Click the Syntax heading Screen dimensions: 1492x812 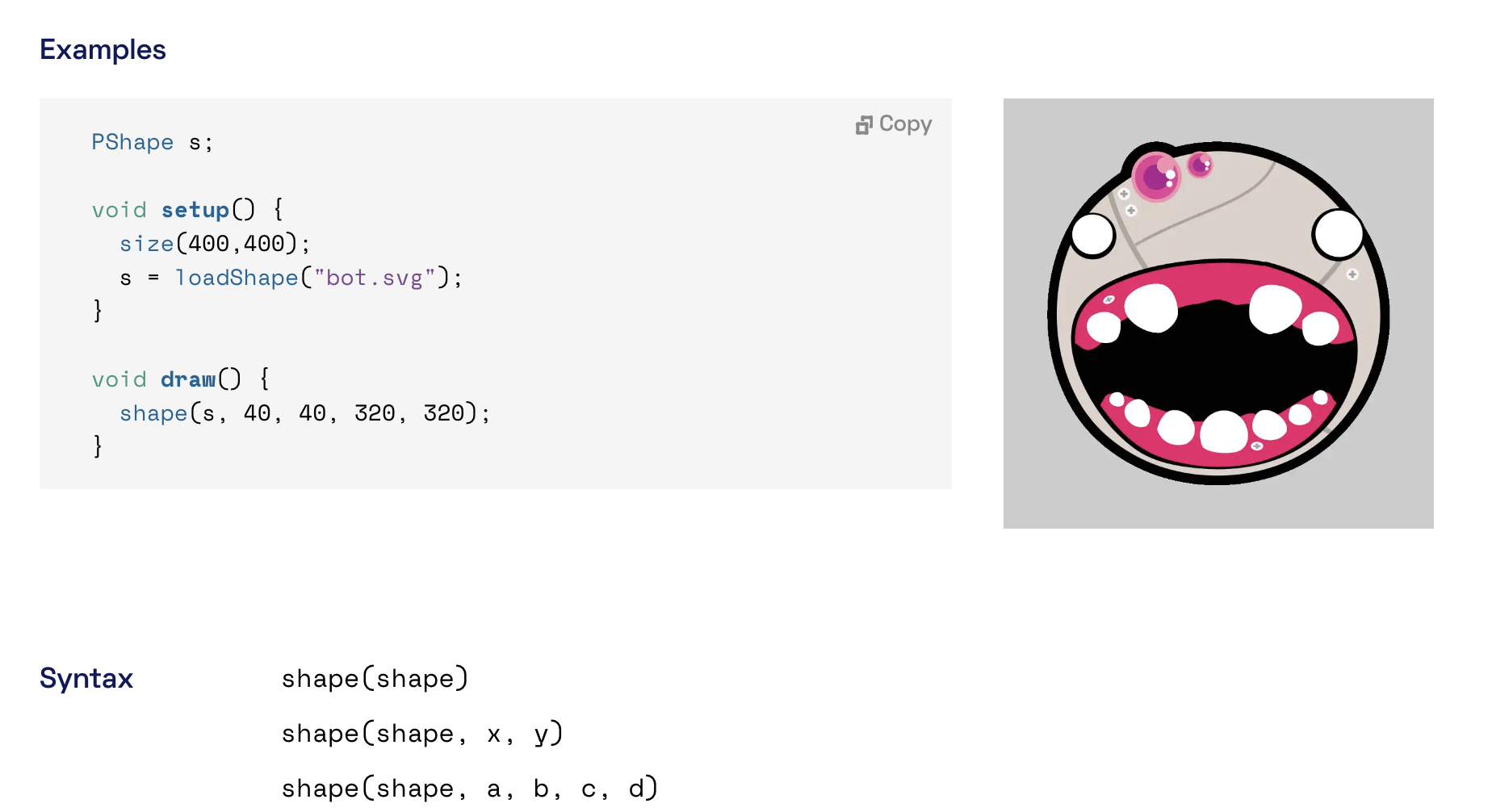(x=86, y=678)
